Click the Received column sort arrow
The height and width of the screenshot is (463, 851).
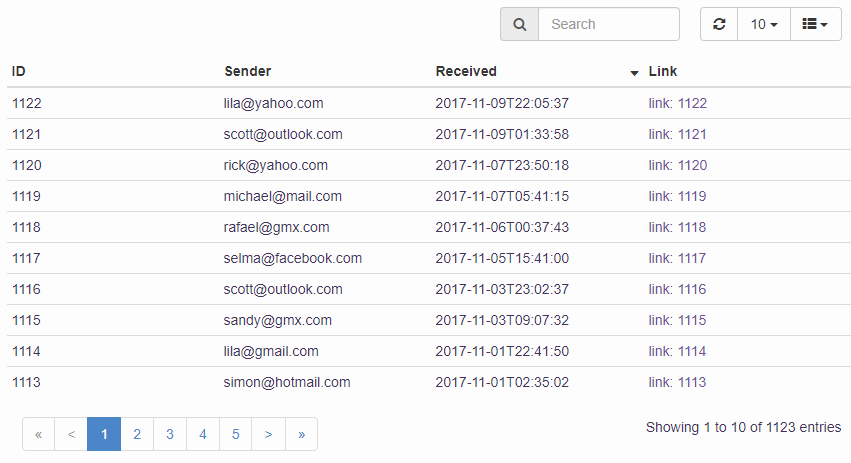pos(634,73)
